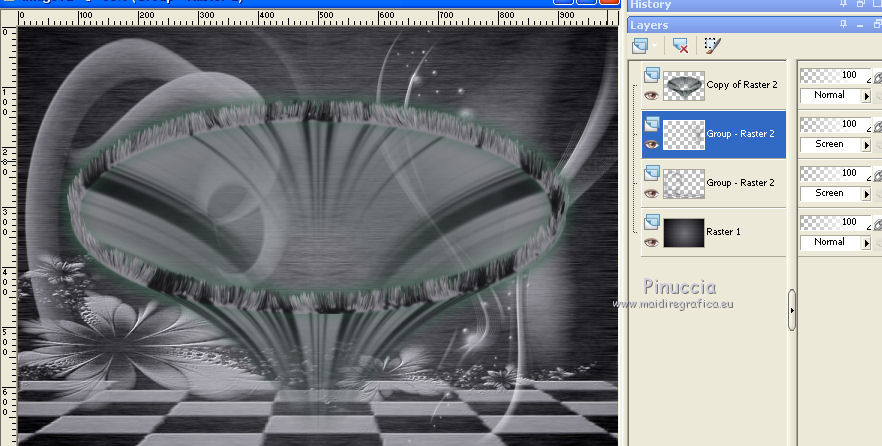Click the dark Raster 1 thumbnail

tap(684, 233)
